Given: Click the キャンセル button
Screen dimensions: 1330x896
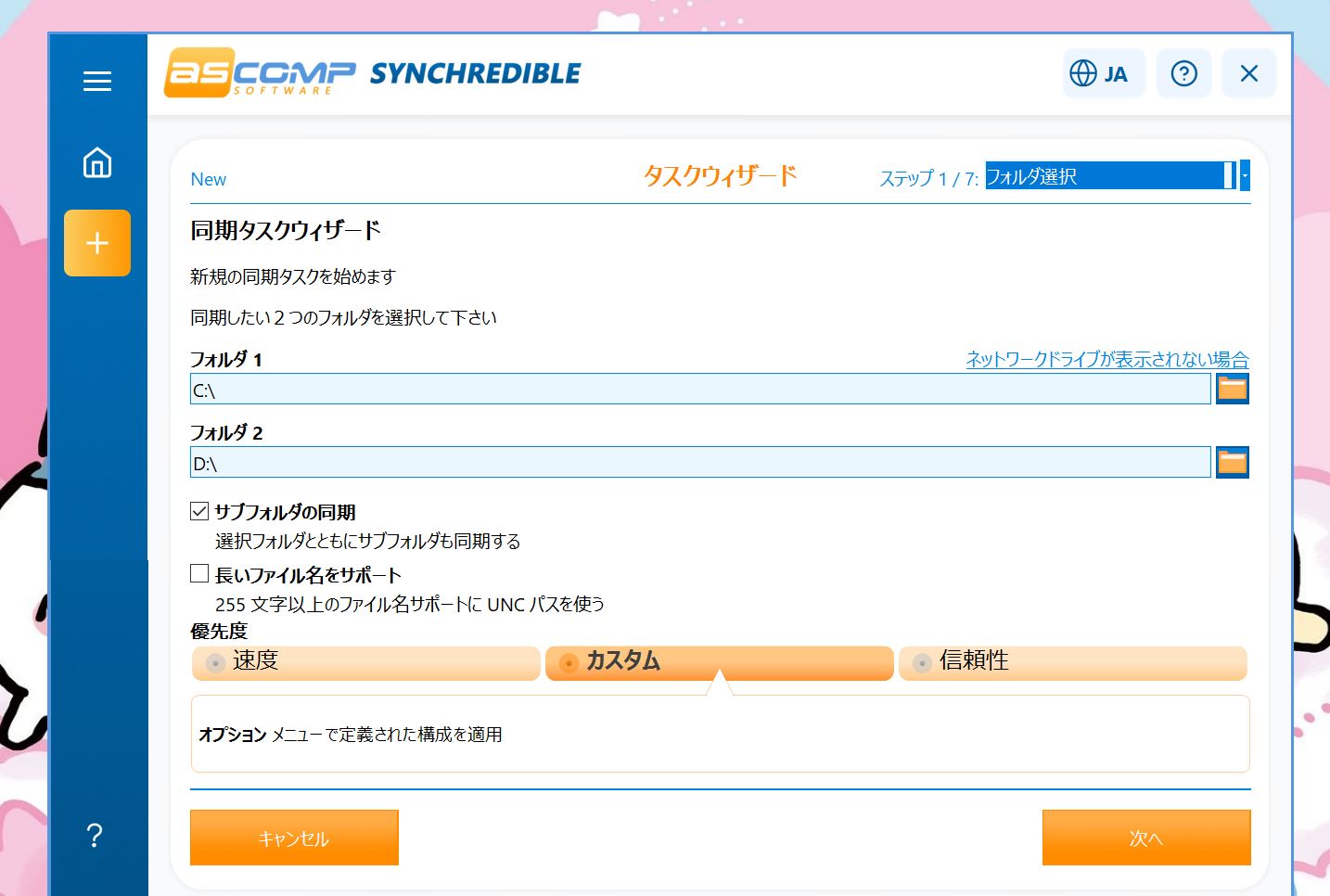Looking at the screenshot, I should click(294, 837).
